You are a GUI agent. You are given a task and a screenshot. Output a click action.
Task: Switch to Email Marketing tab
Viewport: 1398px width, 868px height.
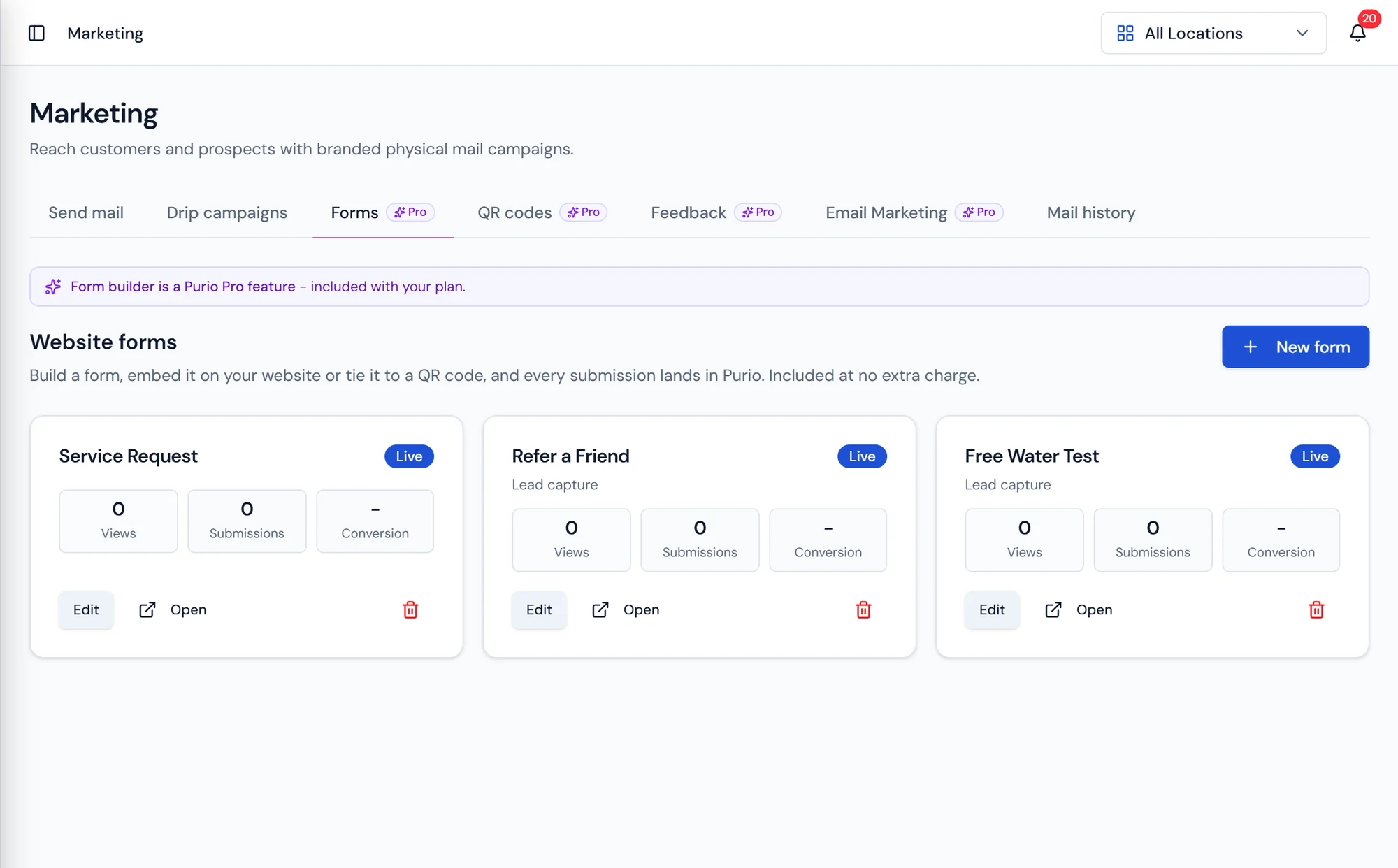click(914, 212)
